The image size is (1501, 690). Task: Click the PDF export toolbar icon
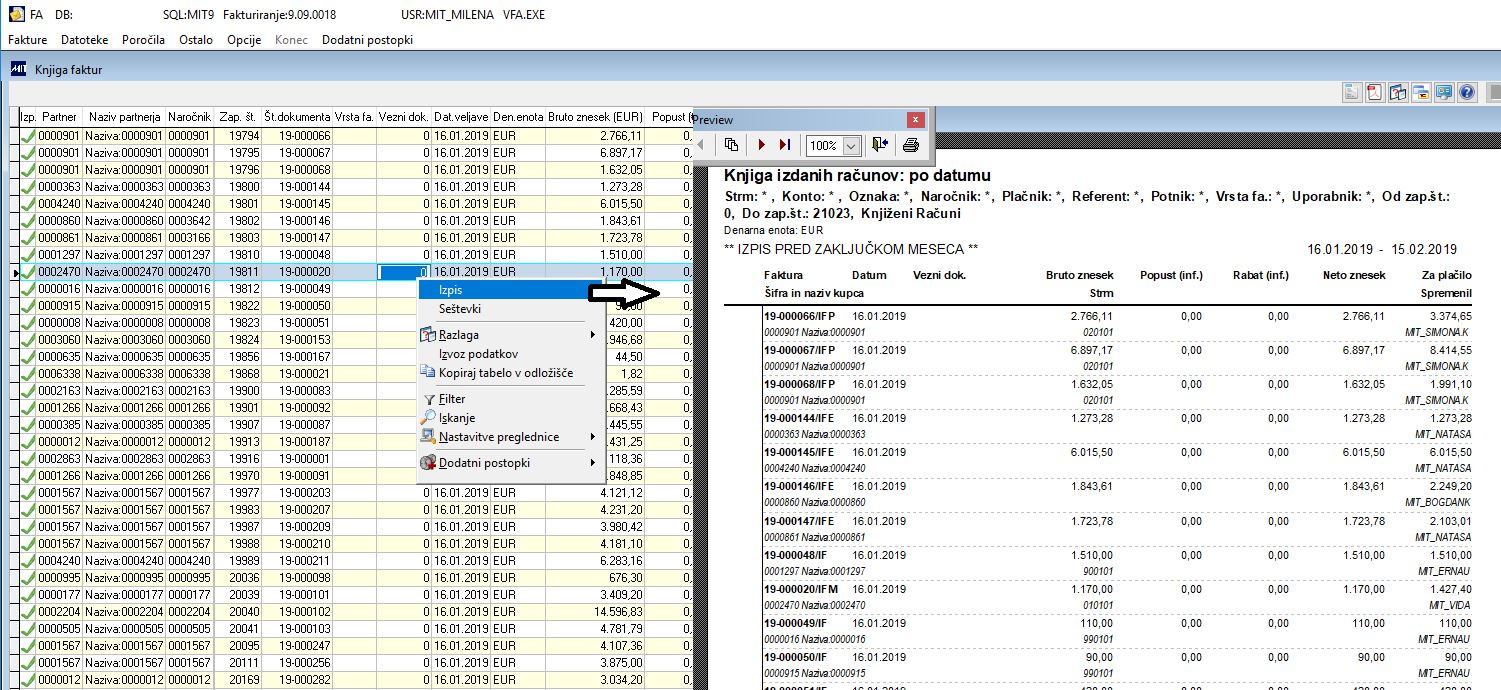1375,93
